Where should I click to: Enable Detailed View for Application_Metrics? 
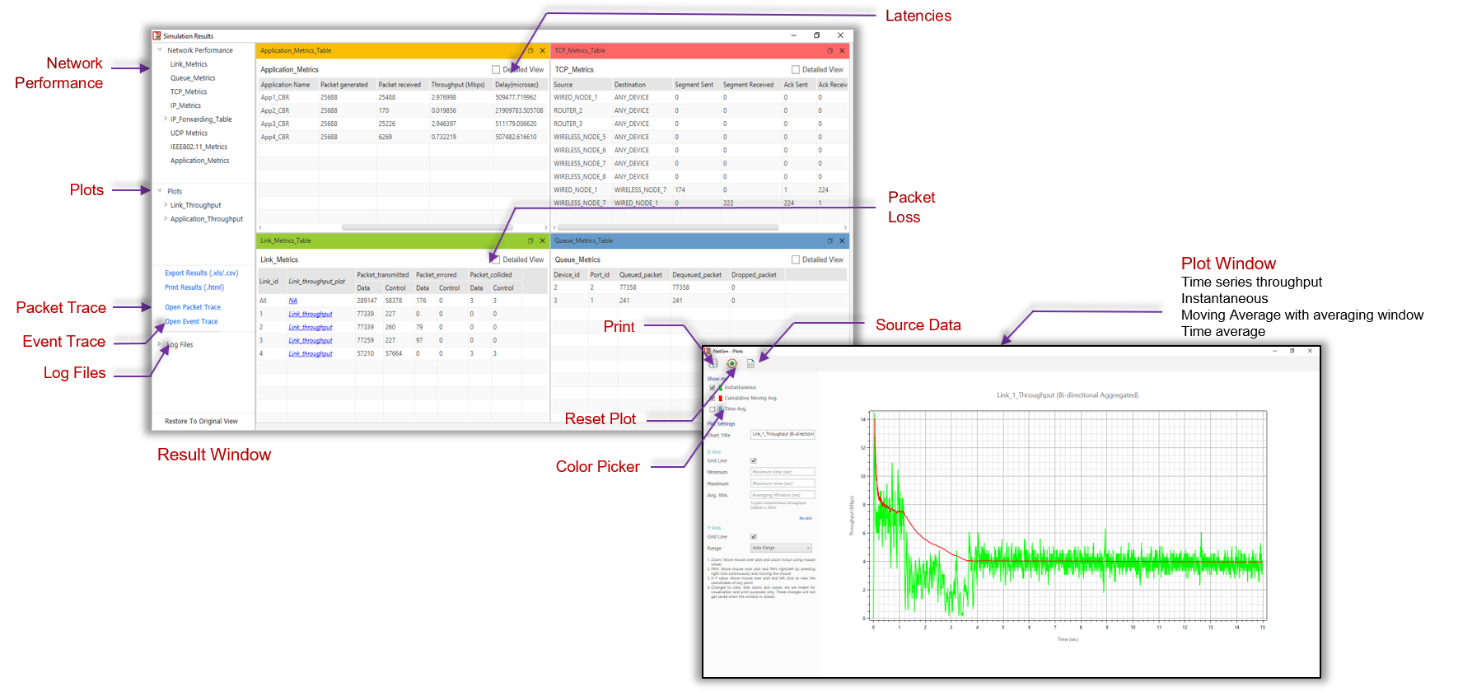coord(496,70)
